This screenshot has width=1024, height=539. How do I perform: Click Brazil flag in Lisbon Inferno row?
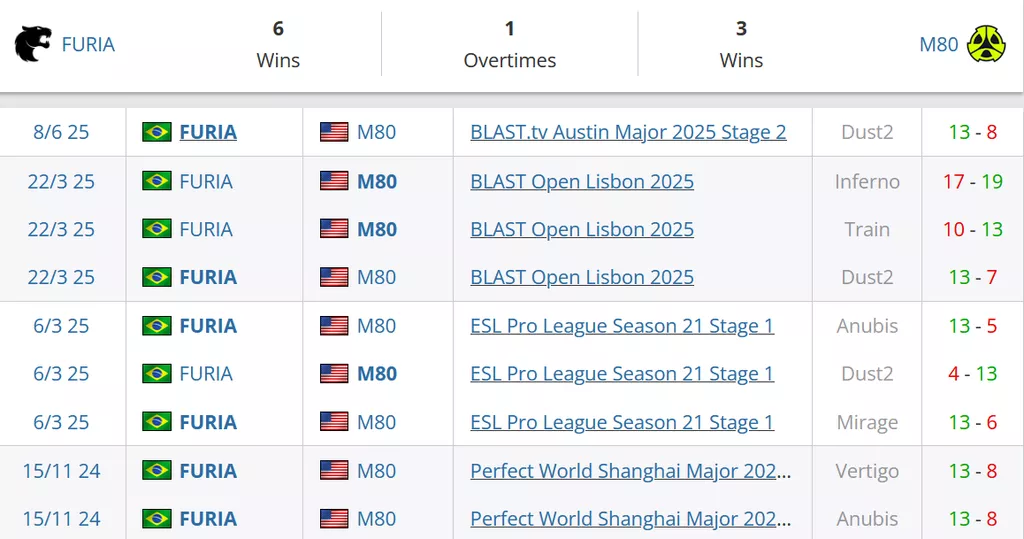(x=157, y=181)
